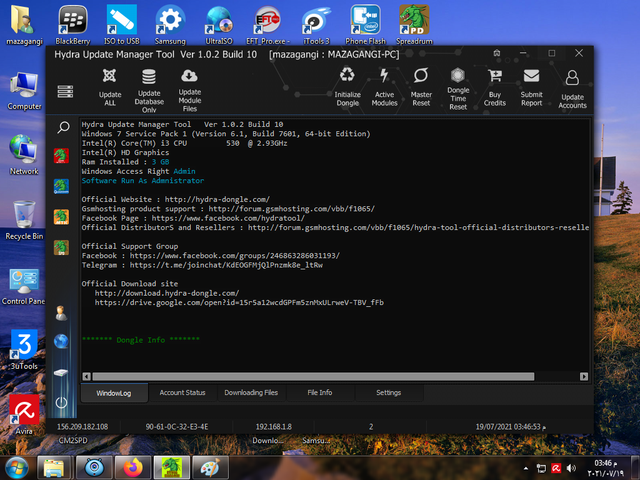Screen dimensions: 640x480
Task: Click the Windows Start button
Action: pos(17,468)
